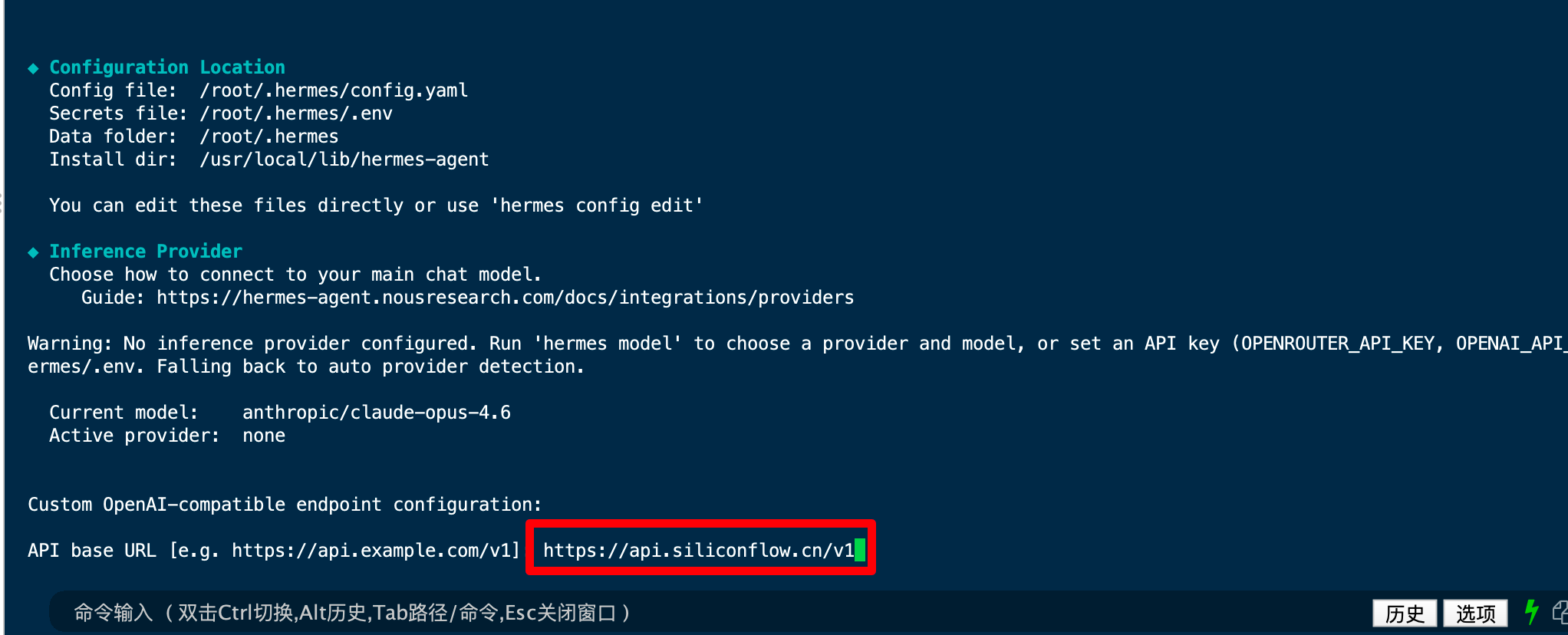Click the diamond bullet beside Inference Provider
The width and height of the screenshot is (1568, 635).
point(33,252)
